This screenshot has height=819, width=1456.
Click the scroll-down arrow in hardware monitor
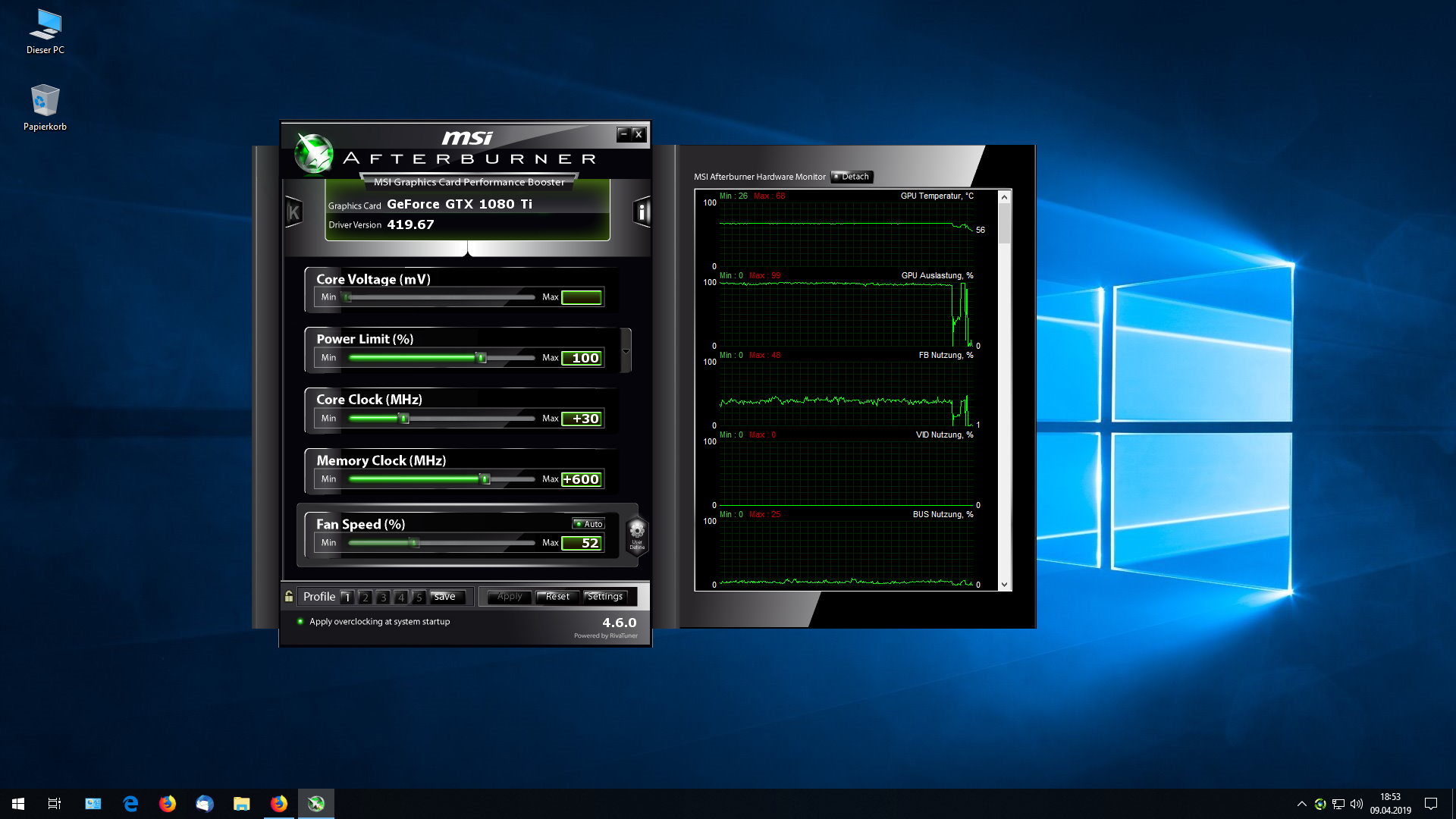(1004, 585)
